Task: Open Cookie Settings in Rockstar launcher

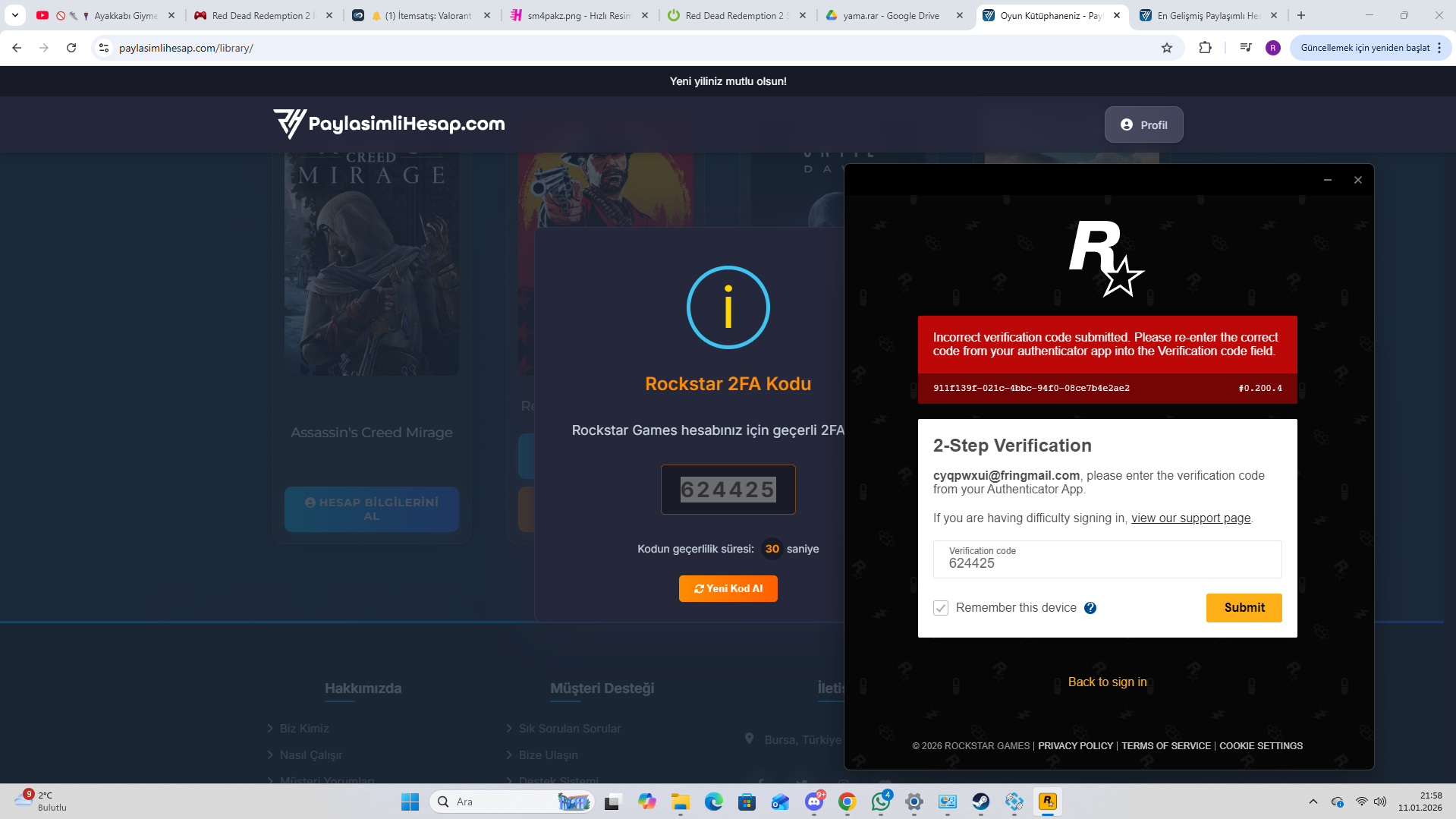Action: pyautogui.click(x=1261, y=746)
